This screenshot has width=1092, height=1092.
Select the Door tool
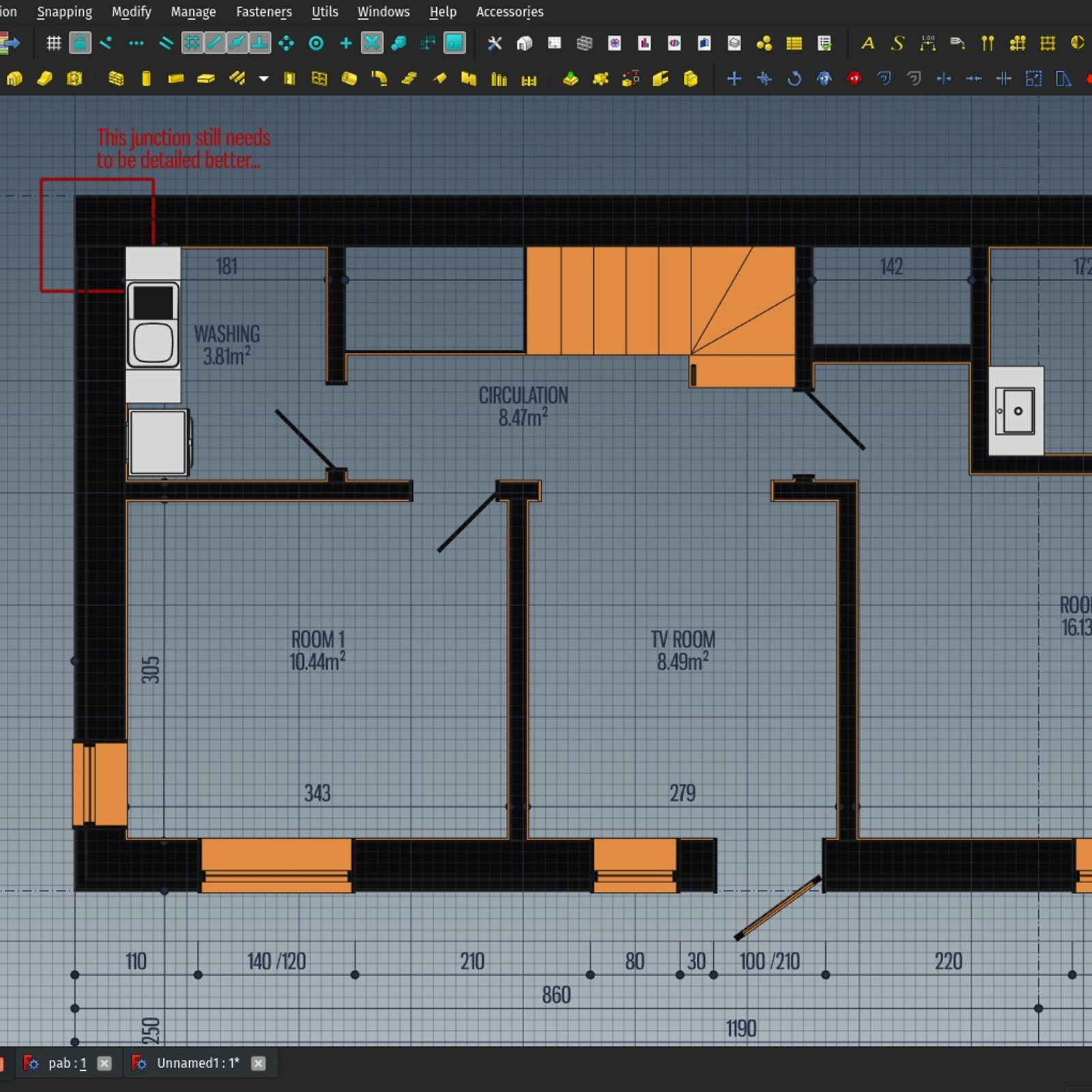289,78
